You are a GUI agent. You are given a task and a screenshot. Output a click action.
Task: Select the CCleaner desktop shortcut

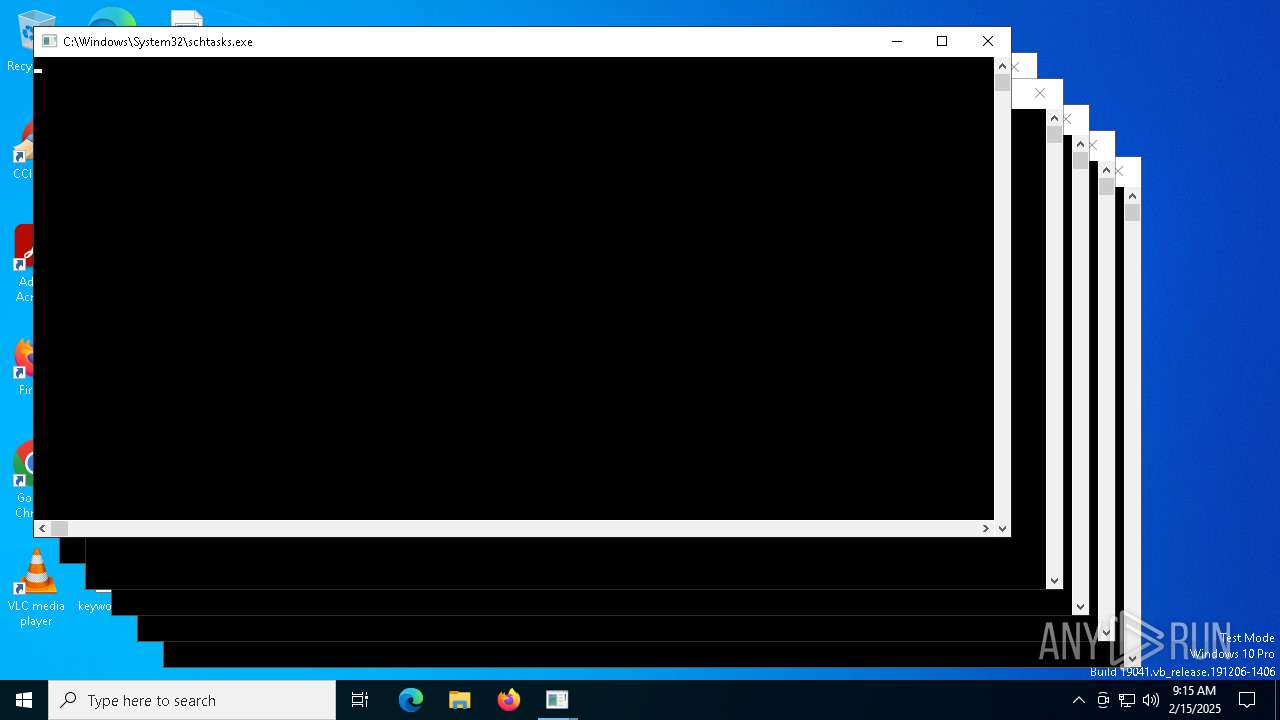22,151
